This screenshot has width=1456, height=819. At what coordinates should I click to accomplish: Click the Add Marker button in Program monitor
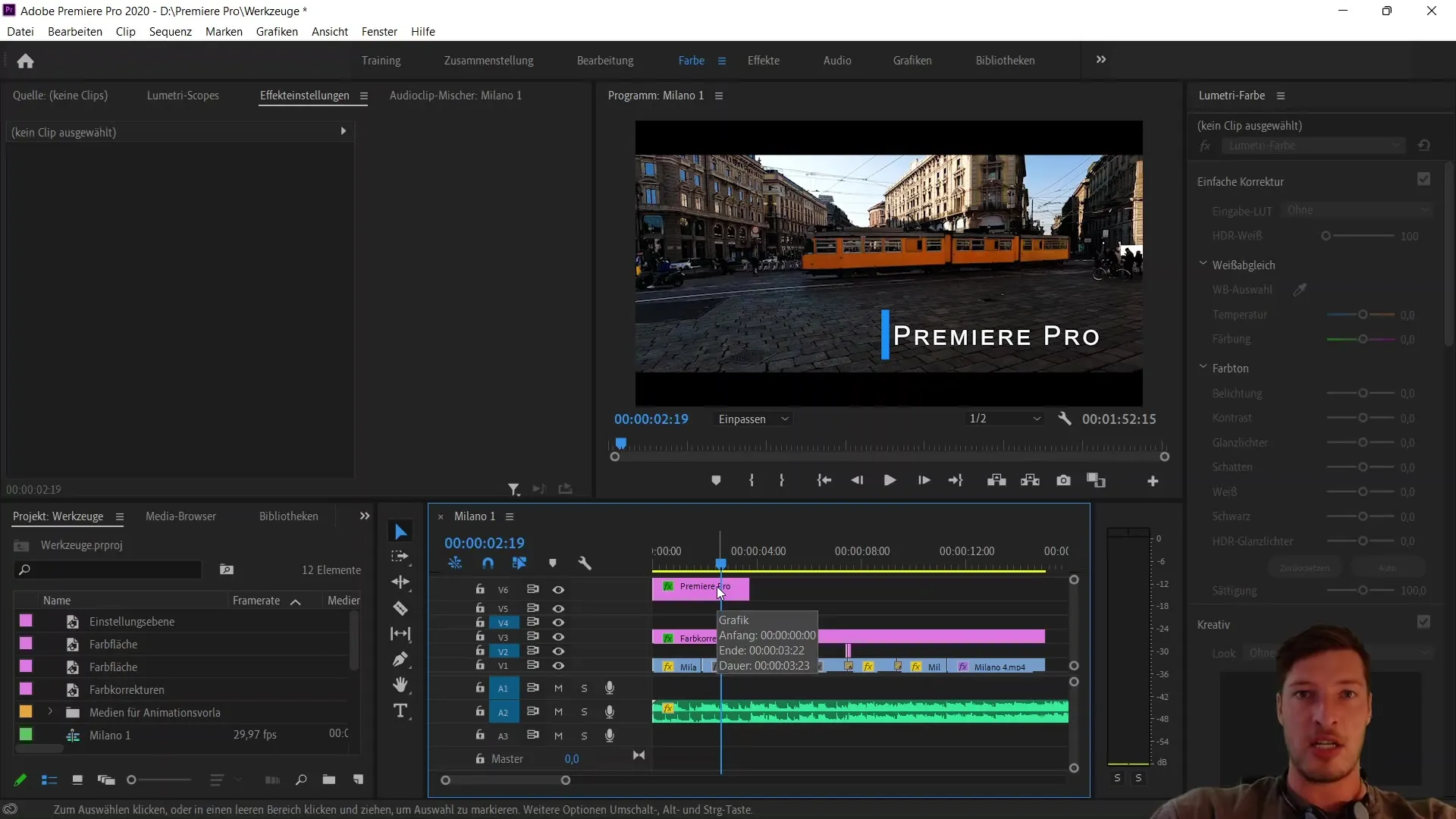coord(716,481)
